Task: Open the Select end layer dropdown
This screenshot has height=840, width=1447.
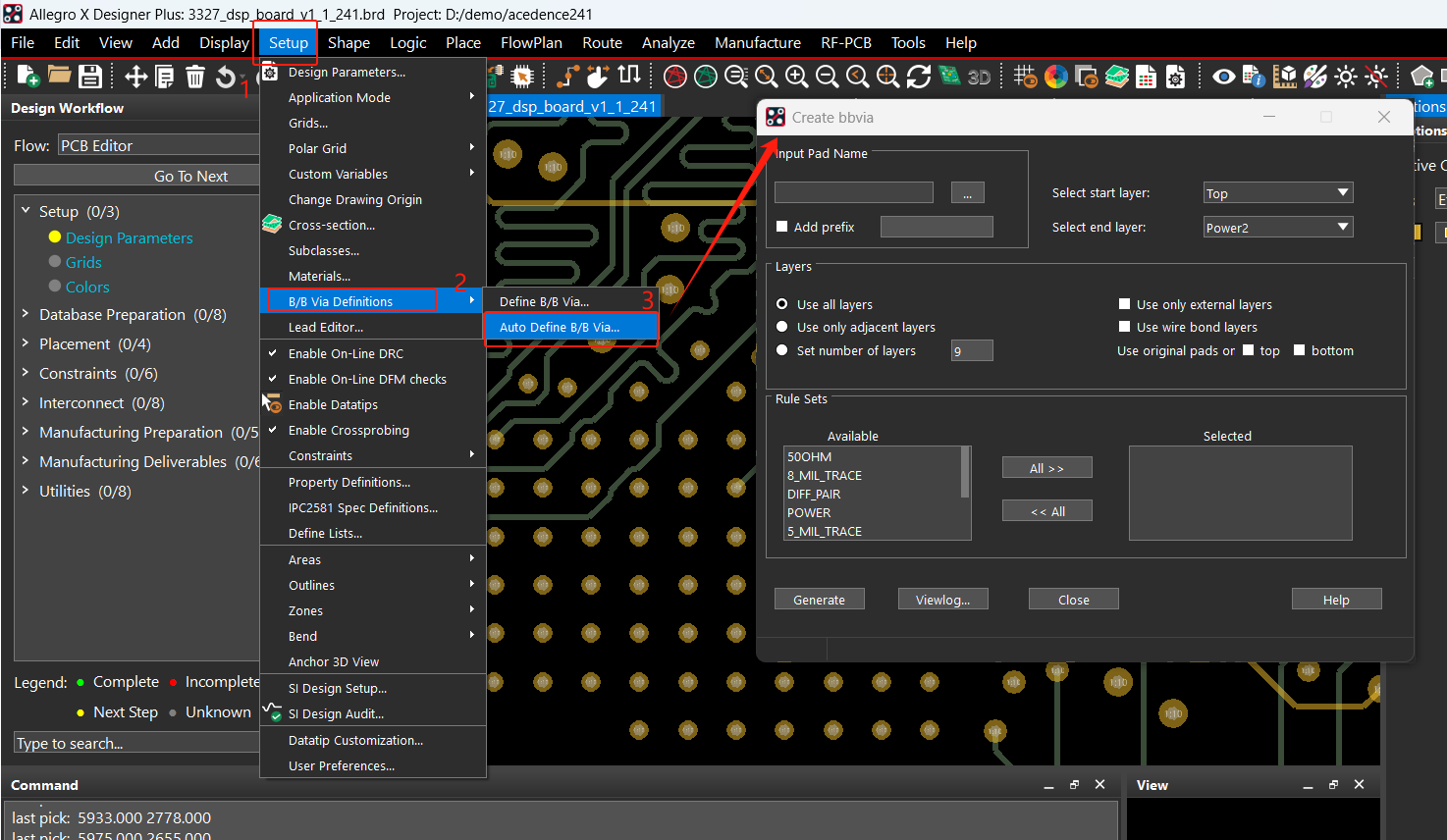Action: [x=1278, y=228]
